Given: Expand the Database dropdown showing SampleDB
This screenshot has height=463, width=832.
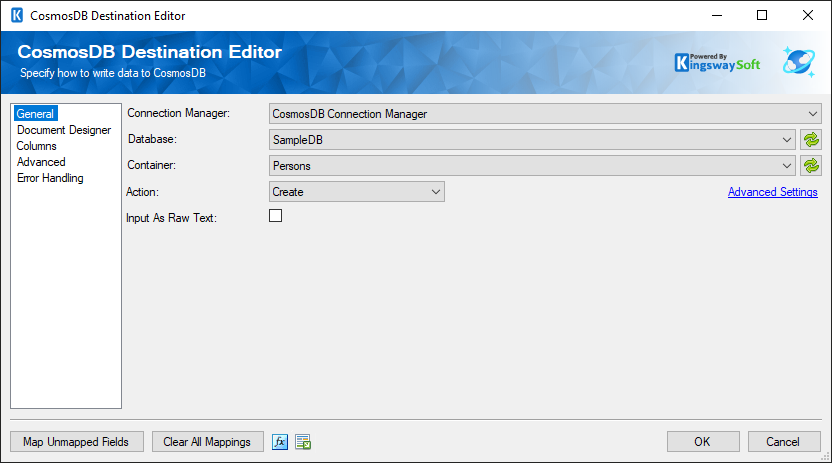Looking at the screenshot, I should click(x=532, y=140).
